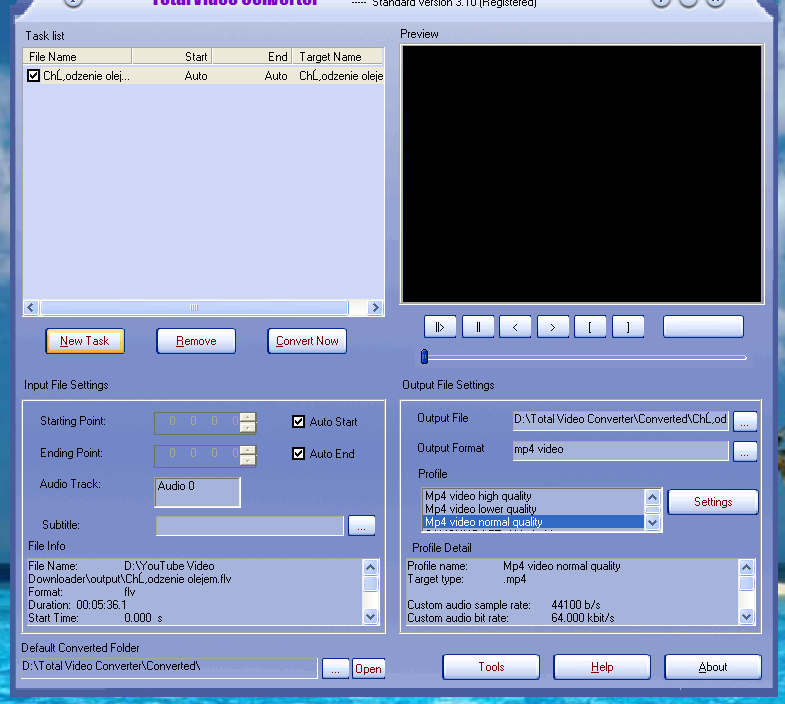The image size is (785, 704).
Task: Click the Ending Point time field
Action: 197,455
